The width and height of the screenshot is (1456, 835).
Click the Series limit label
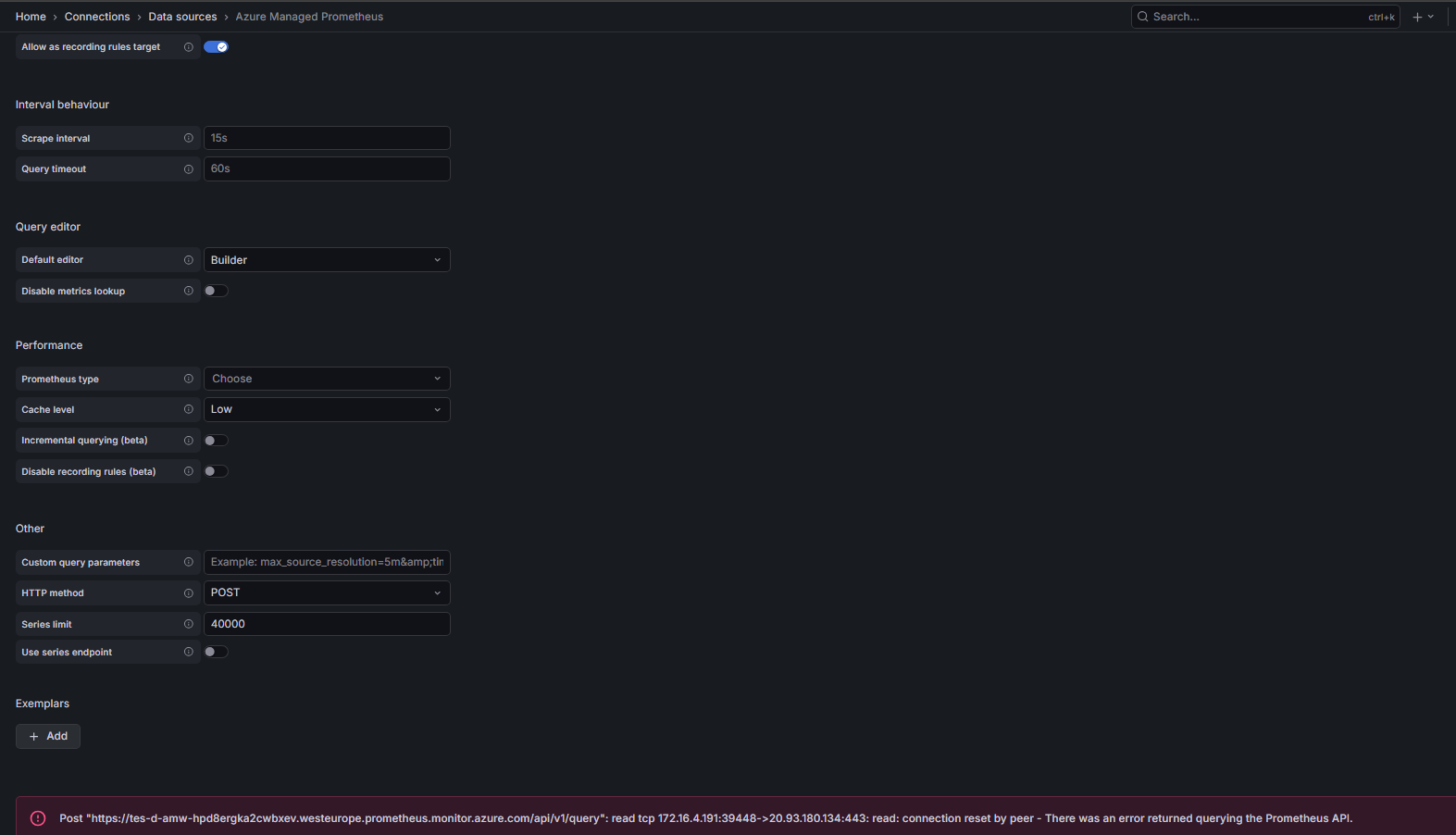pyautogui.click(x=46, y=625)
